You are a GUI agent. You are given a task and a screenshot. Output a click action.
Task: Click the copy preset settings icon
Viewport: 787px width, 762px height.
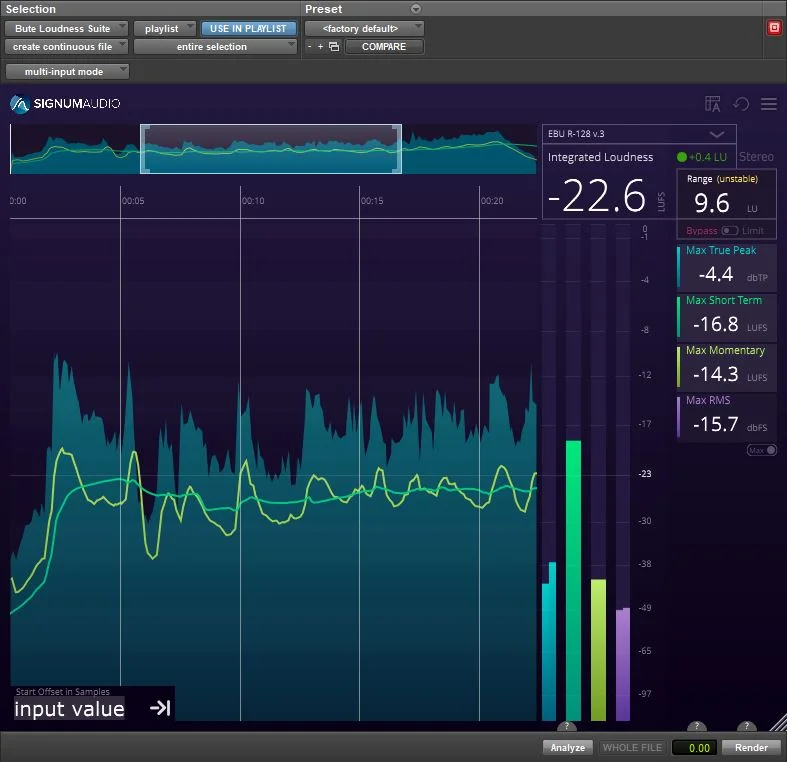(x=334, y=47)
